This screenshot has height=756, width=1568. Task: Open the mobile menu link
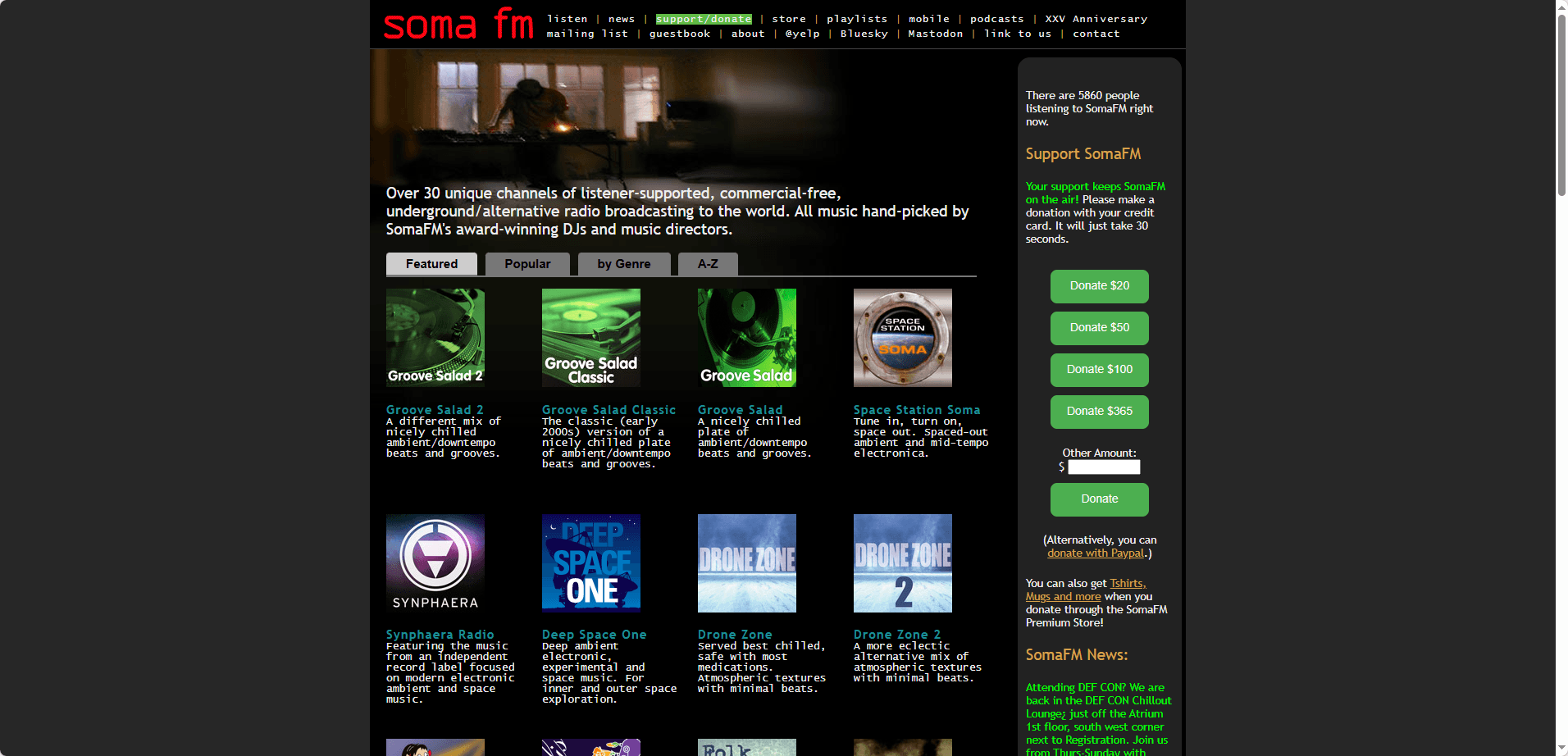coord(929,19)
